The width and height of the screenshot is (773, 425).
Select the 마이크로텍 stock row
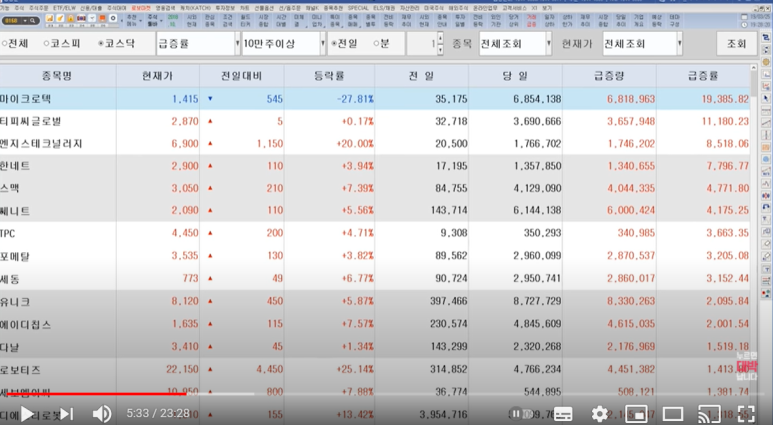pos(375,99)
